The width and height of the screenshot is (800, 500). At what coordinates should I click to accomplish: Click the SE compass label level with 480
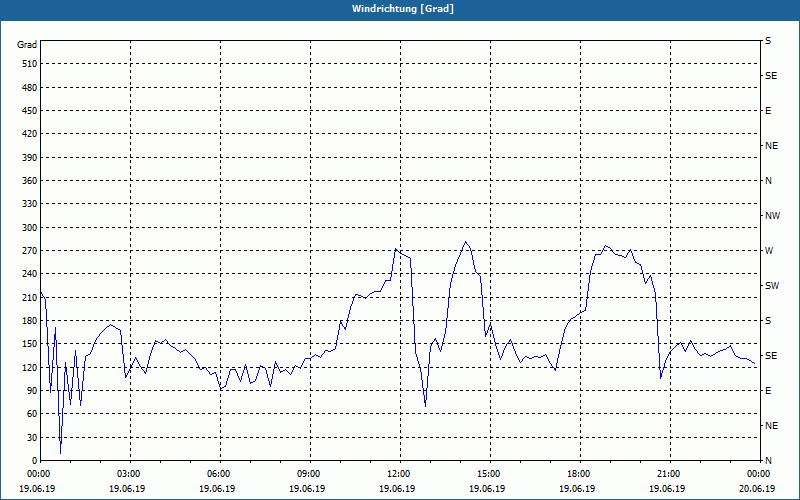click(771, 76)
